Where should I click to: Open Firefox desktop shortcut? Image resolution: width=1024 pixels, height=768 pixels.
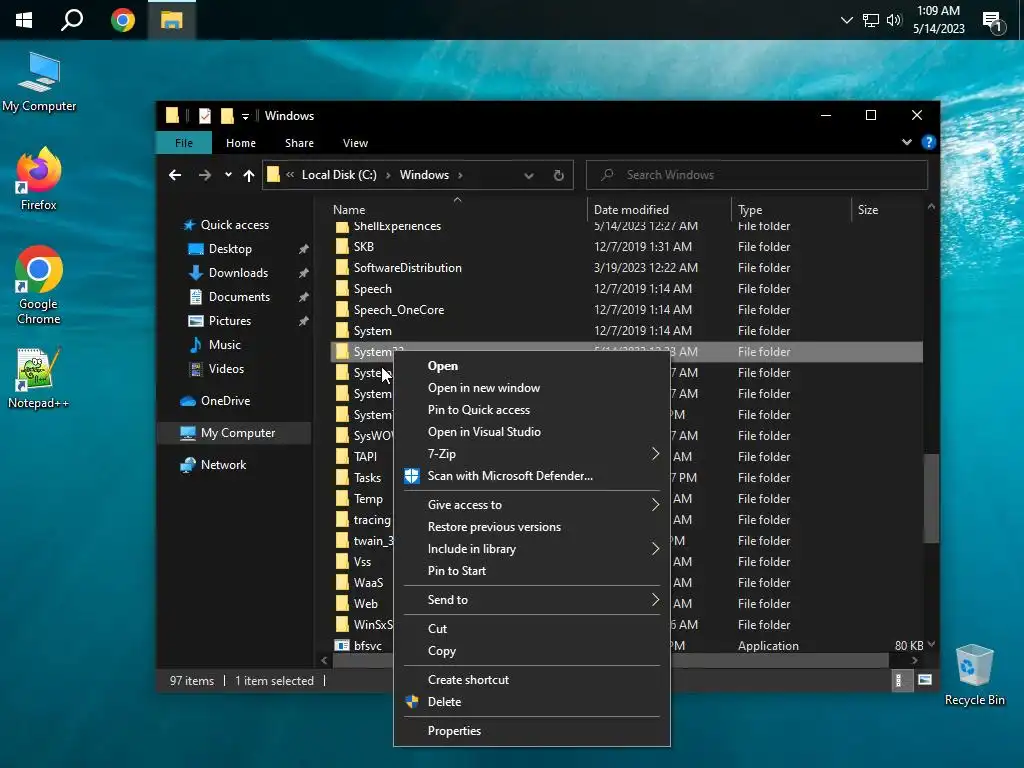[x=39, y=179]
